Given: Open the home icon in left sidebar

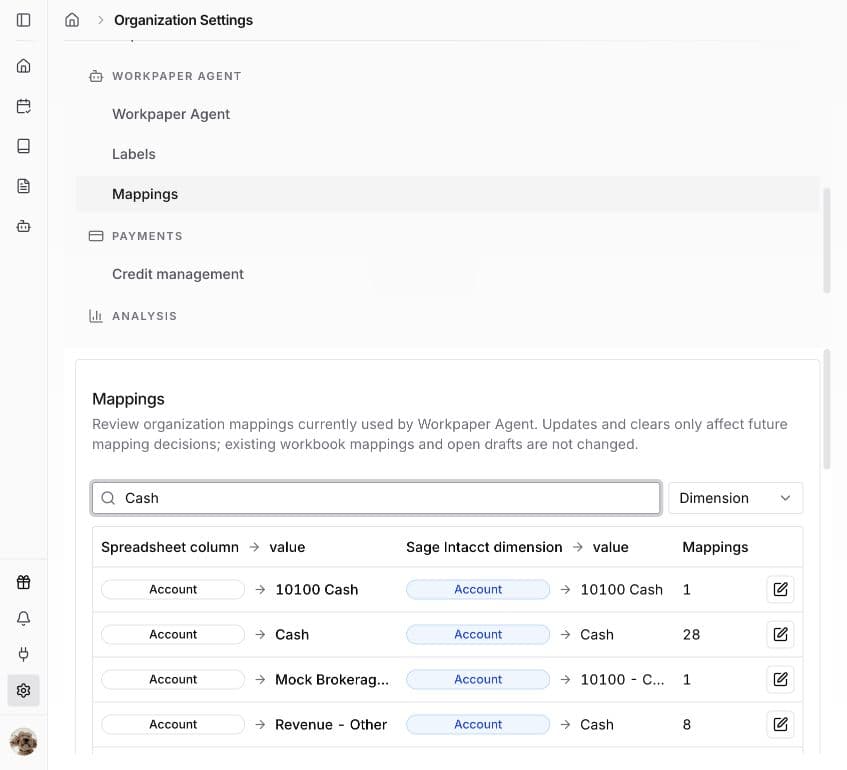Looking at the screenshot, I should click(x=23, y=66).
